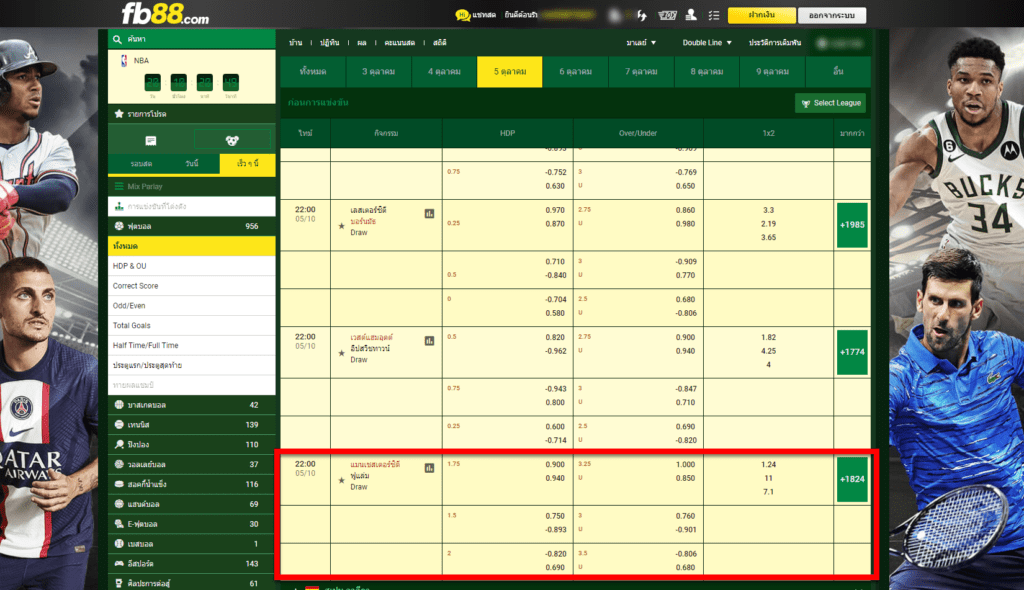Open the ผล results menu link

[x=362, y=42]
